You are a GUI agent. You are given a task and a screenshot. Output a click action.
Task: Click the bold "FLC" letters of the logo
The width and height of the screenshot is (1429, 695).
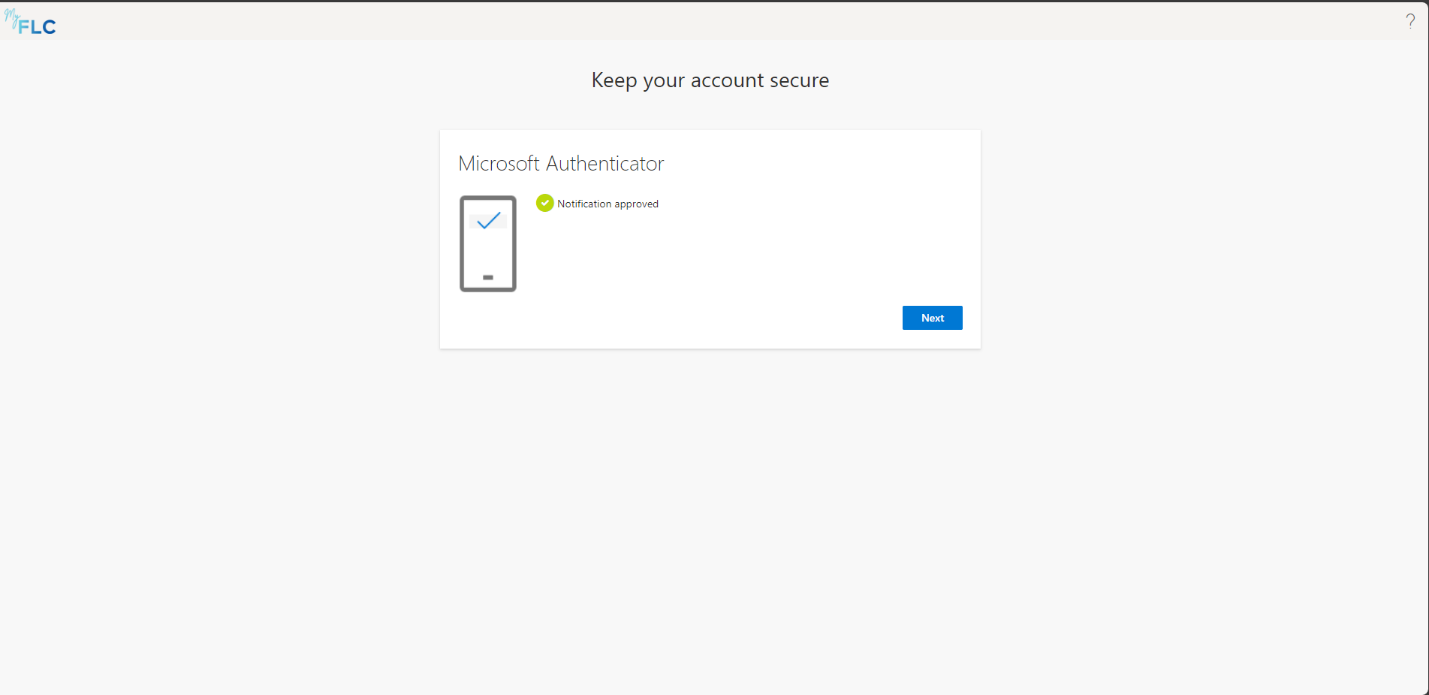tap(37, 27)
